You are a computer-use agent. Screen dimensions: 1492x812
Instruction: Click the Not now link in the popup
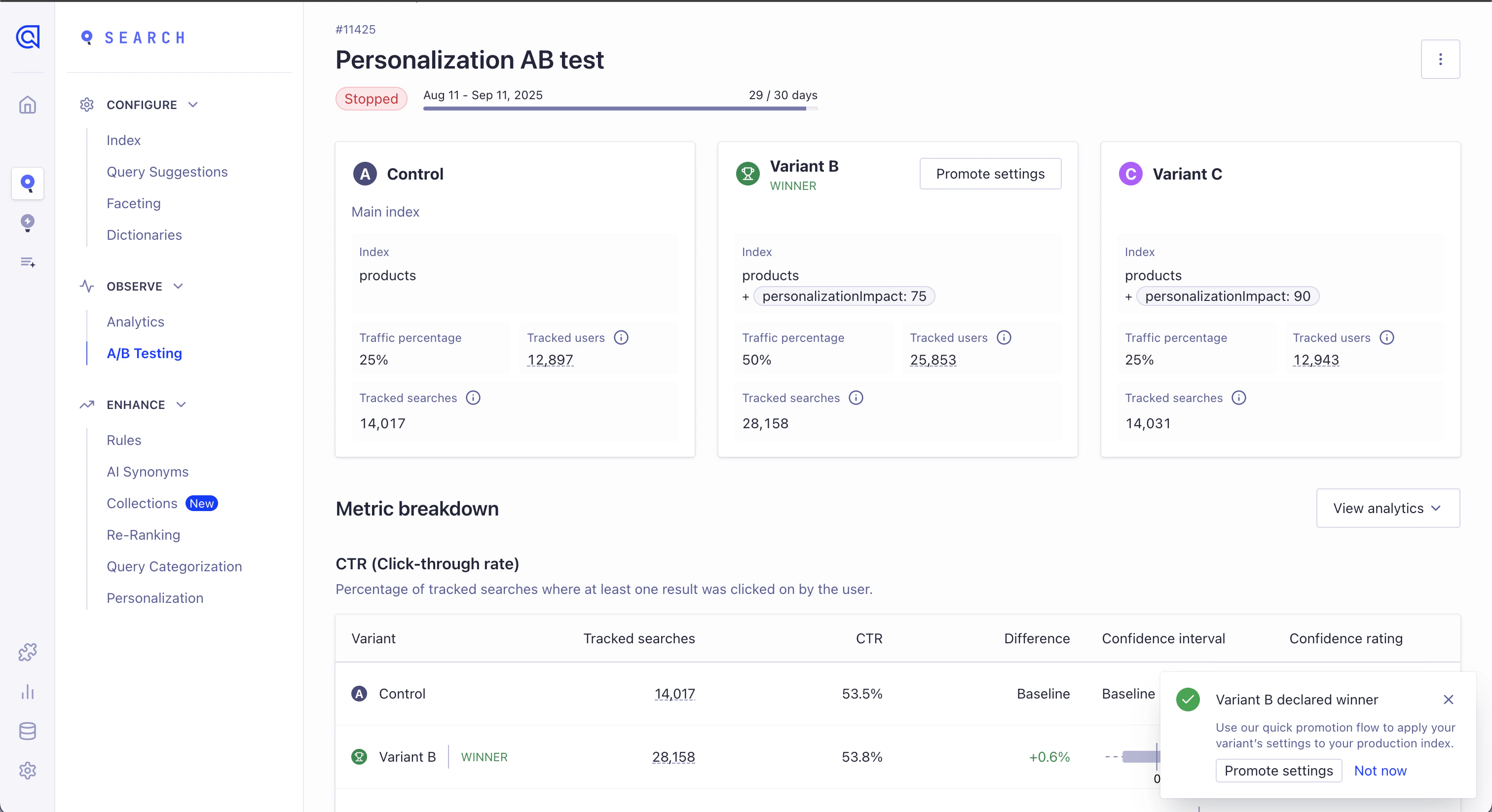click(x=1380, y=771)
